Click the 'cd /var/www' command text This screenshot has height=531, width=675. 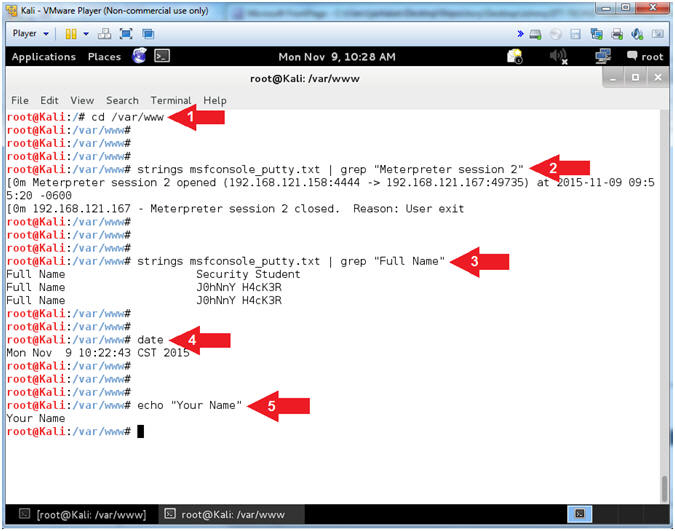click(x=127, y=117)
